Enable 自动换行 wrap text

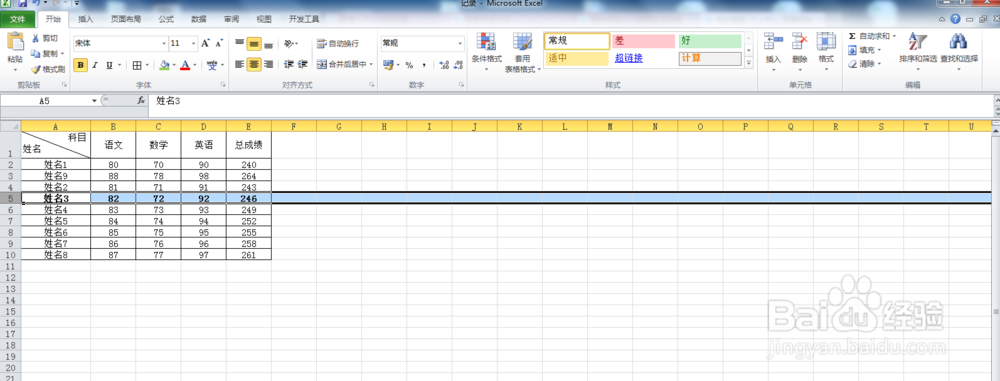pos(338,43)
